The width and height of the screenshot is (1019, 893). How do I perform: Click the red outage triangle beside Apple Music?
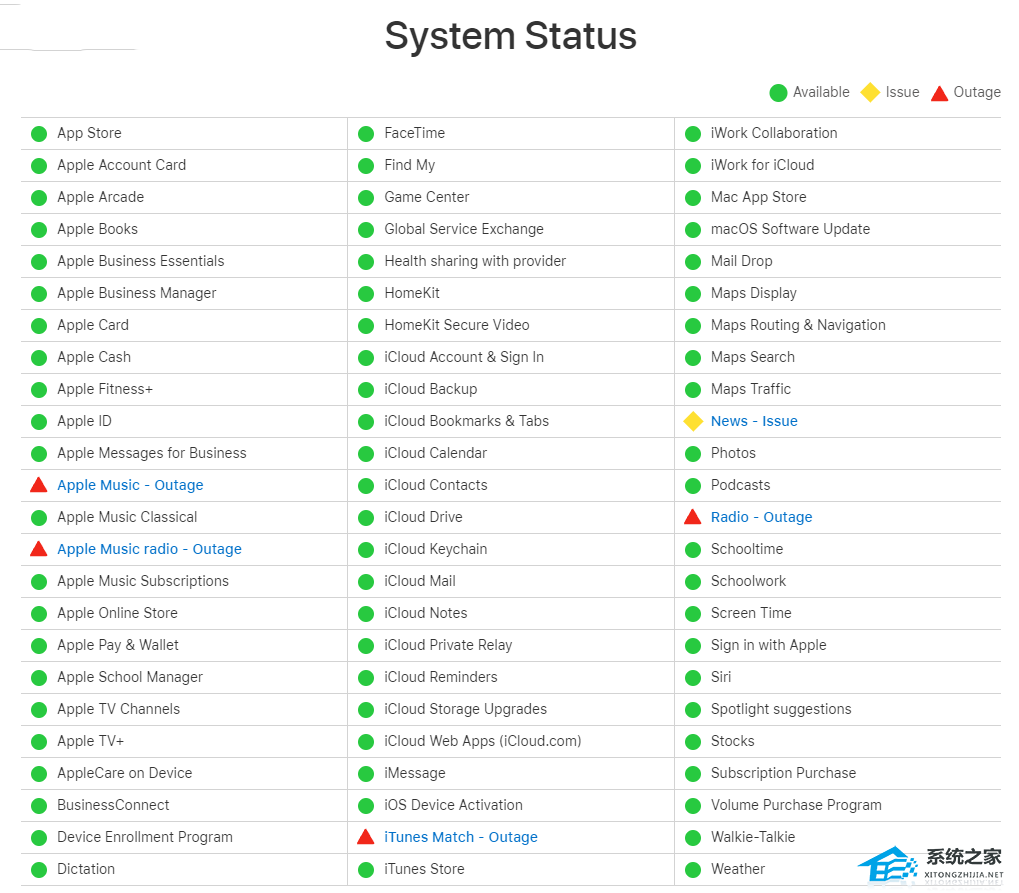(x=39, y=485)
